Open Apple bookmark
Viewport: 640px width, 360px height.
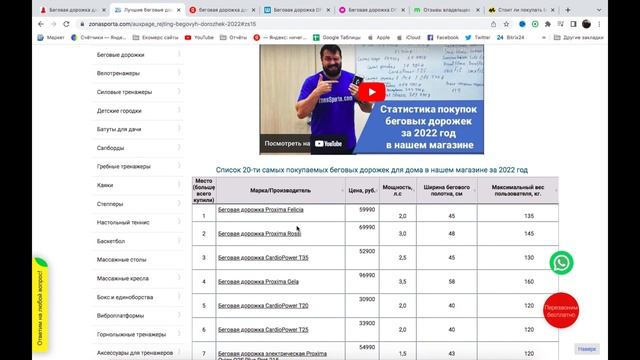pyautogui.click(x=379, y=37)
